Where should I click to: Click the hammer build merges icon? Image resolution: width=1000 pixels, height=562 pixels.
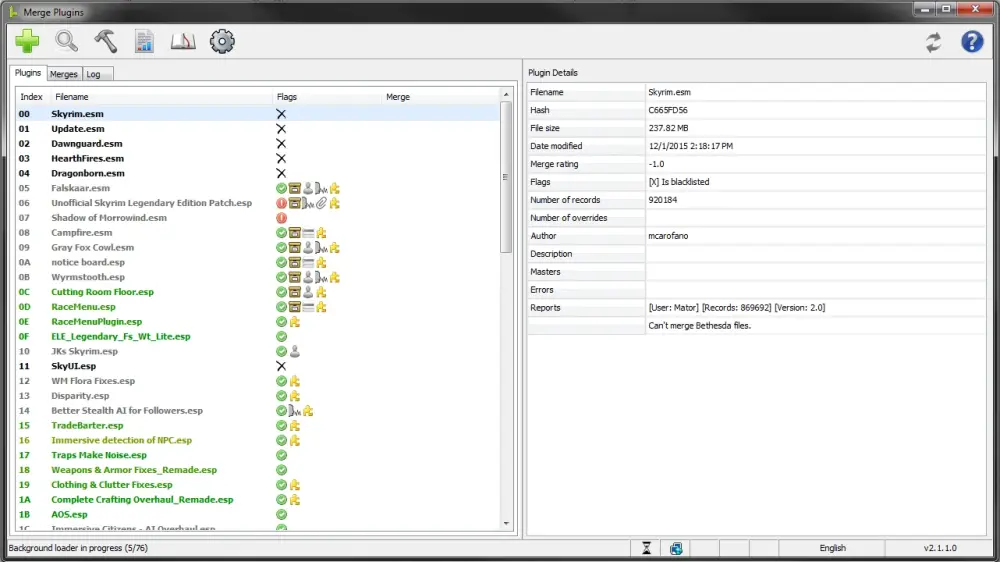[106, 41]
